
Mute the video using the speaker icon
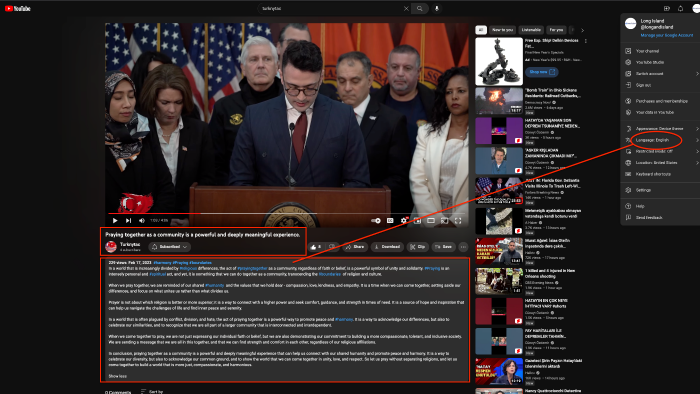[142, 220]
